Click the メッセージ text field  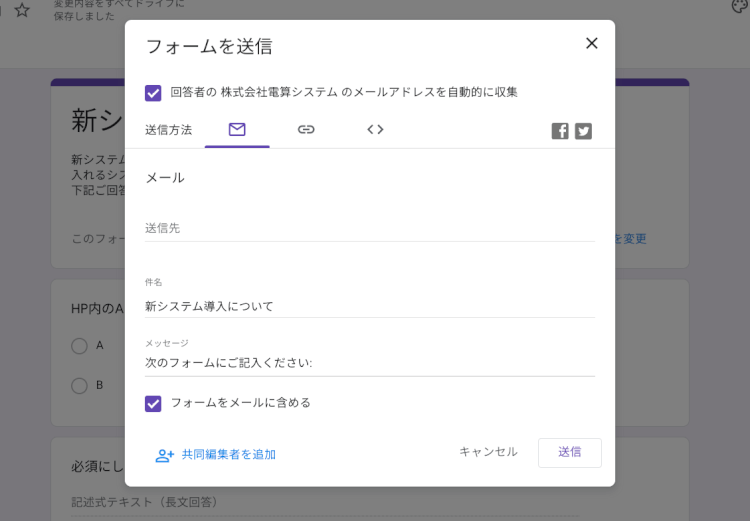point(369,363)
